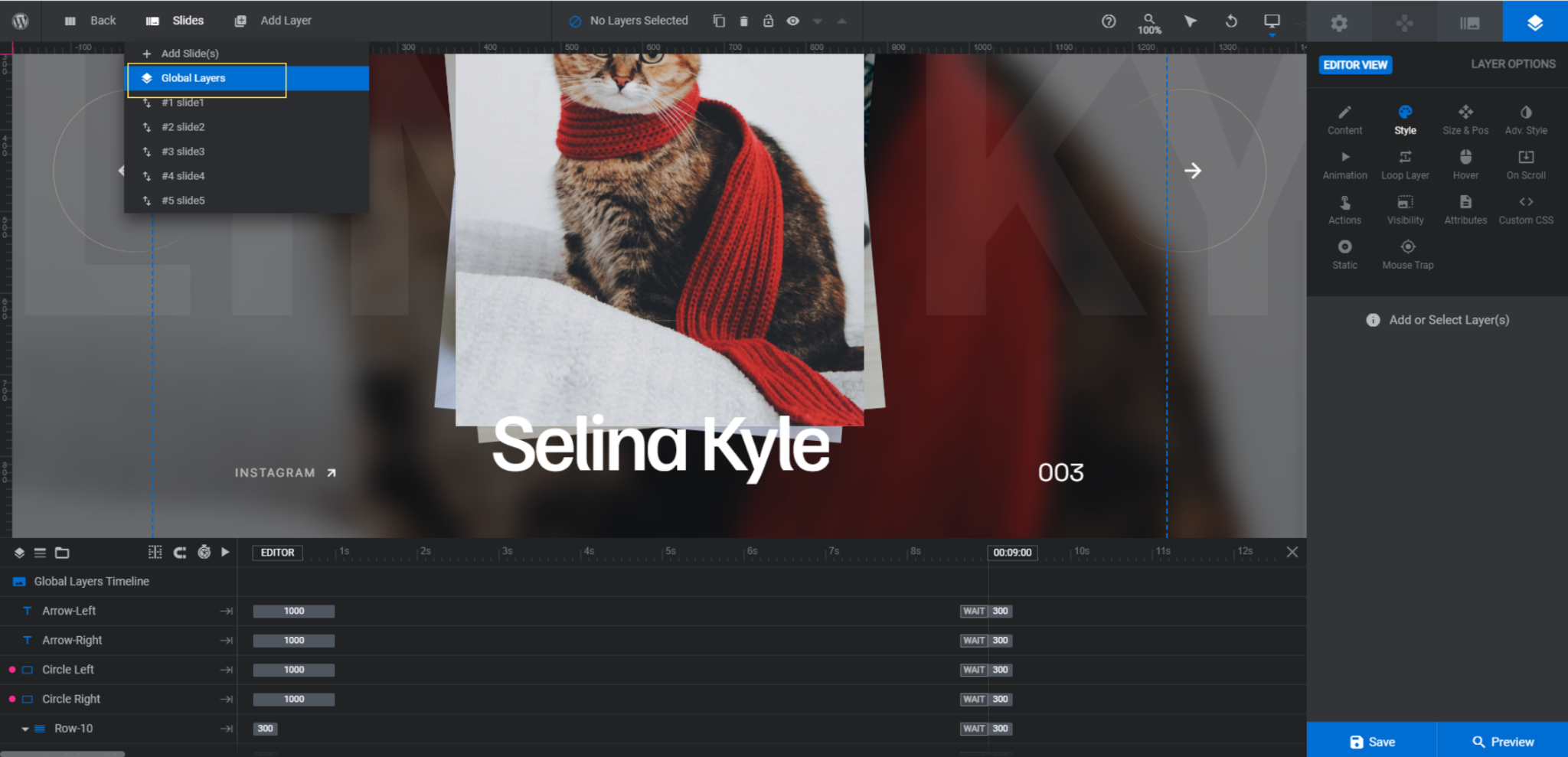This screenshot has height=757, width=1568.
Task: Click the 1000 duration bar of Arrow-Left
Action: point(294,611)
